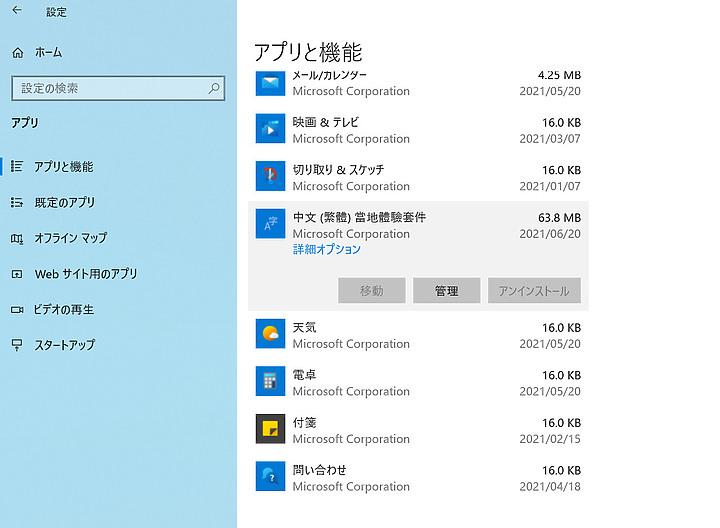Image resolution: width=720 pixels, height=528 pixels.
Task: Click the 4.25 MB size value
Action: [x=559, y=75]
